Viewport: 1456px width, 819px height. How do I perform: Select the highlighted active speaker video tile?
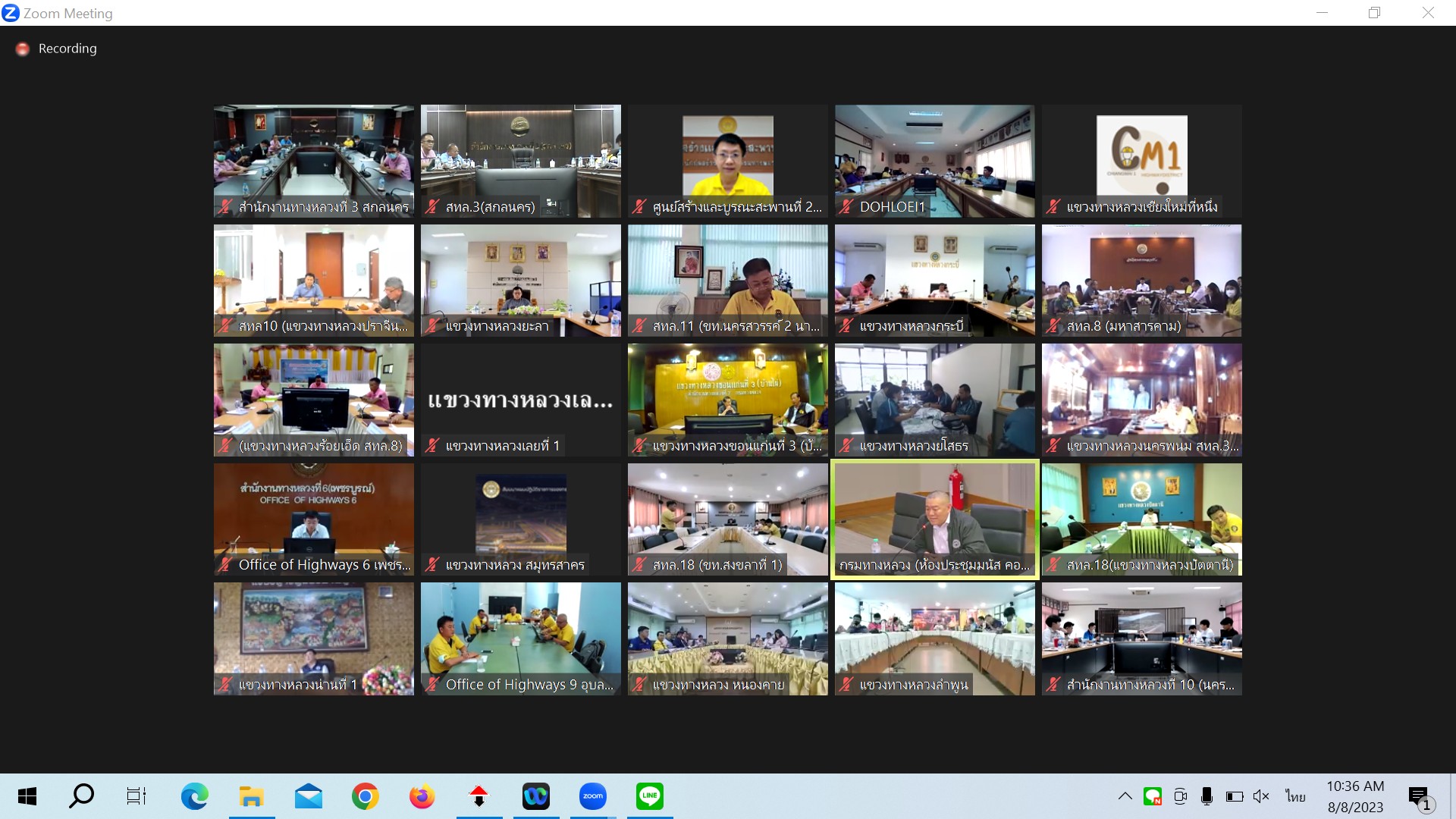[x=934, y=519]
